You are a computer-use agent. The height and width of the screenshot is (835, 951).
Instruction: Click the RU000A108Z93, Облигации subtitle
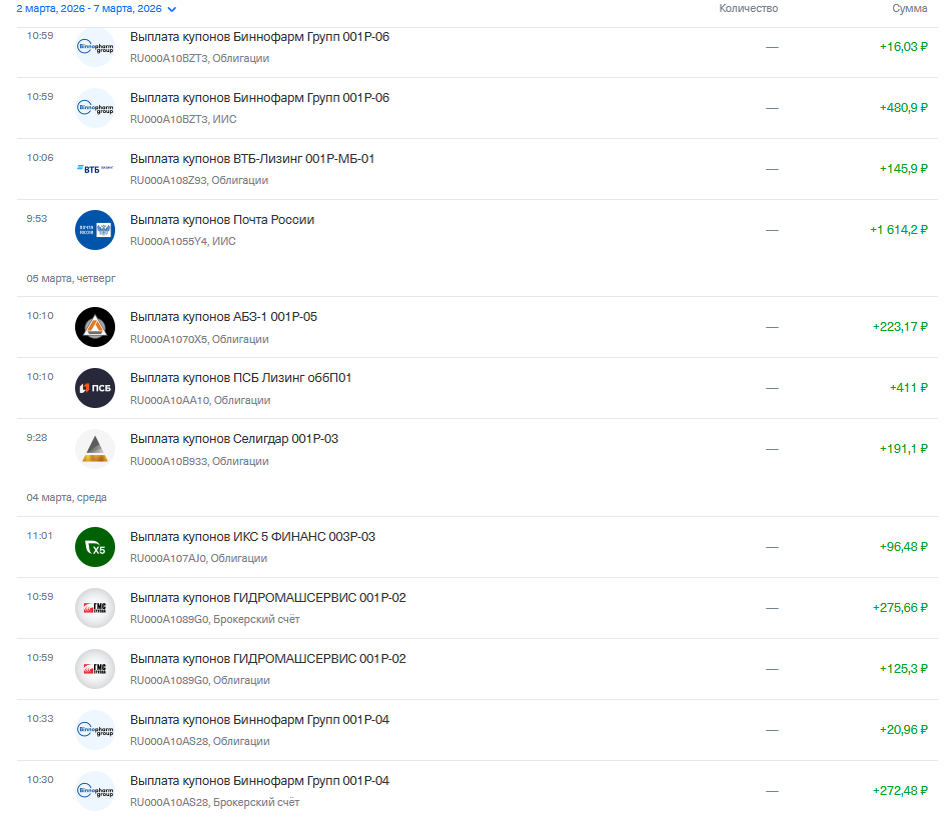199,180
